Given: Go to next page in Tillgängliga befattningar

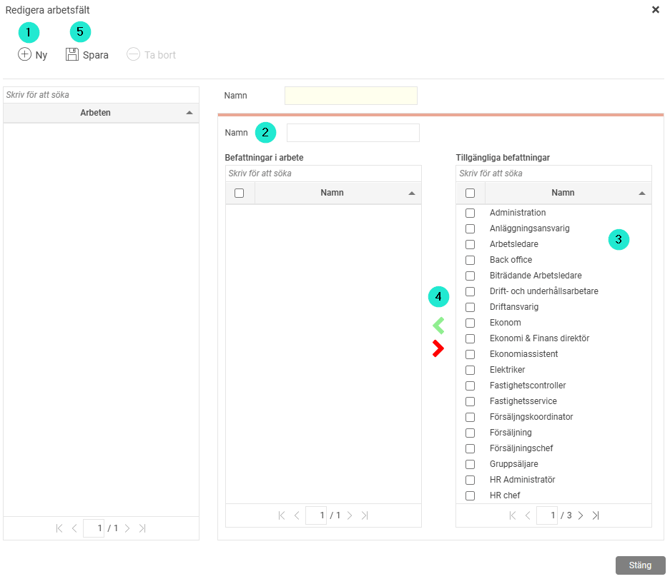Looking at the screenshot, I should [x=580, y=515].
